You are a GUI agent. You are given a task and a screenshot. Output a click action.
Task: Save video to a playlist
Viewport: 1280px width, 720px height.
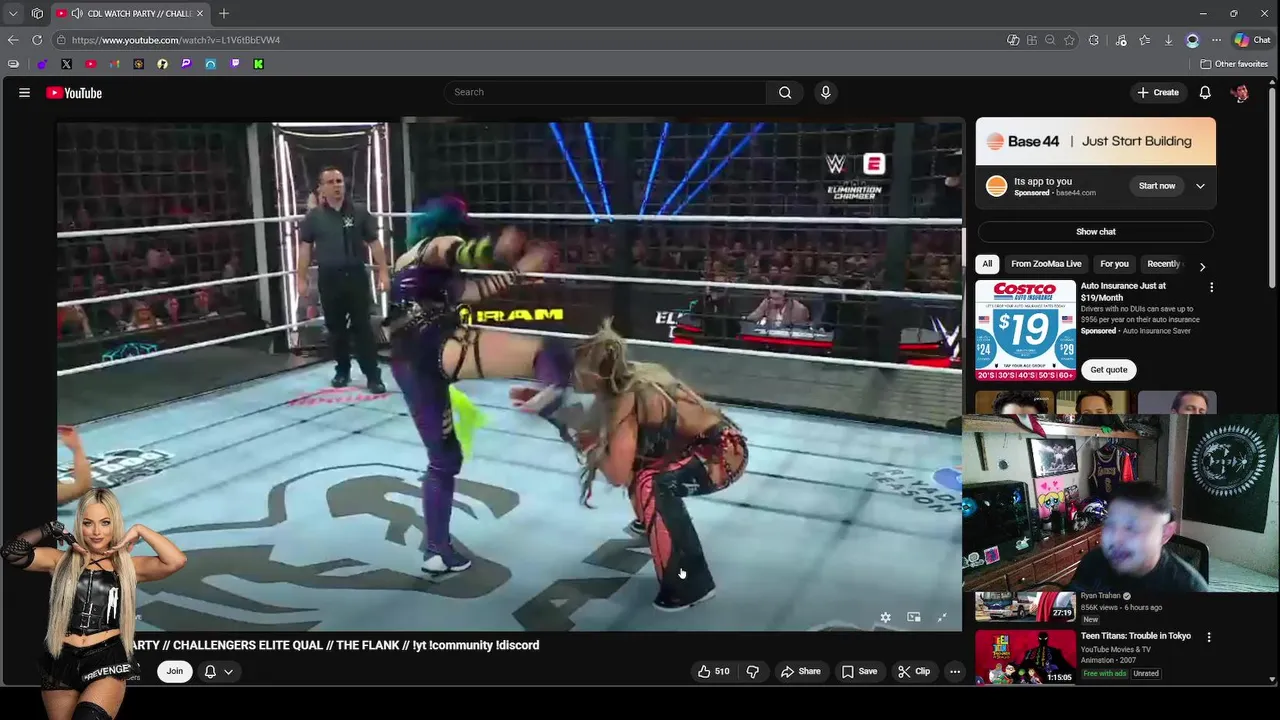[x=859, y=671]
